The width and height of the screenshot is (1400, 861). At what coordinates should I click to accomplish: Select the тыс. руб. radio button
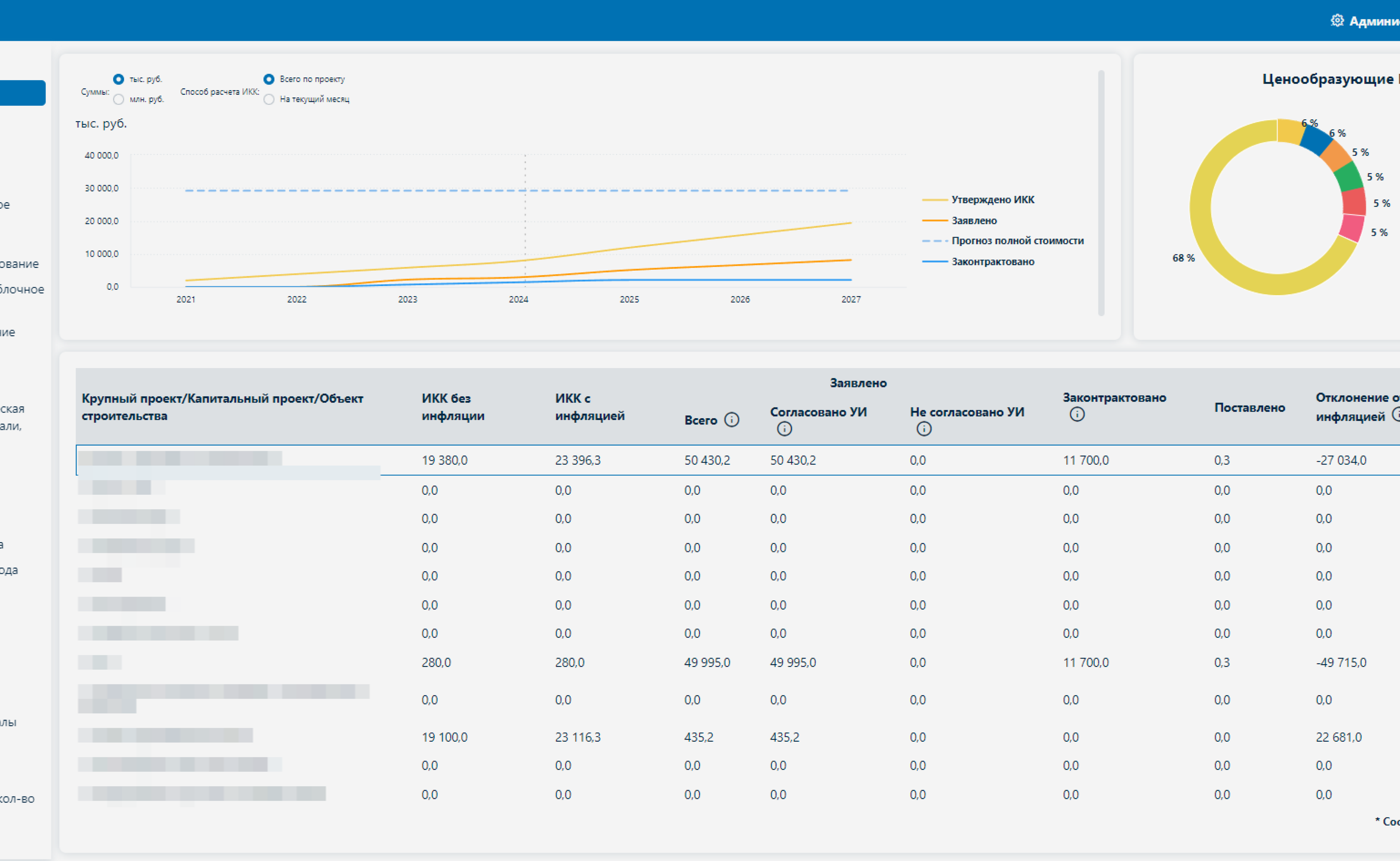[118, 79]
